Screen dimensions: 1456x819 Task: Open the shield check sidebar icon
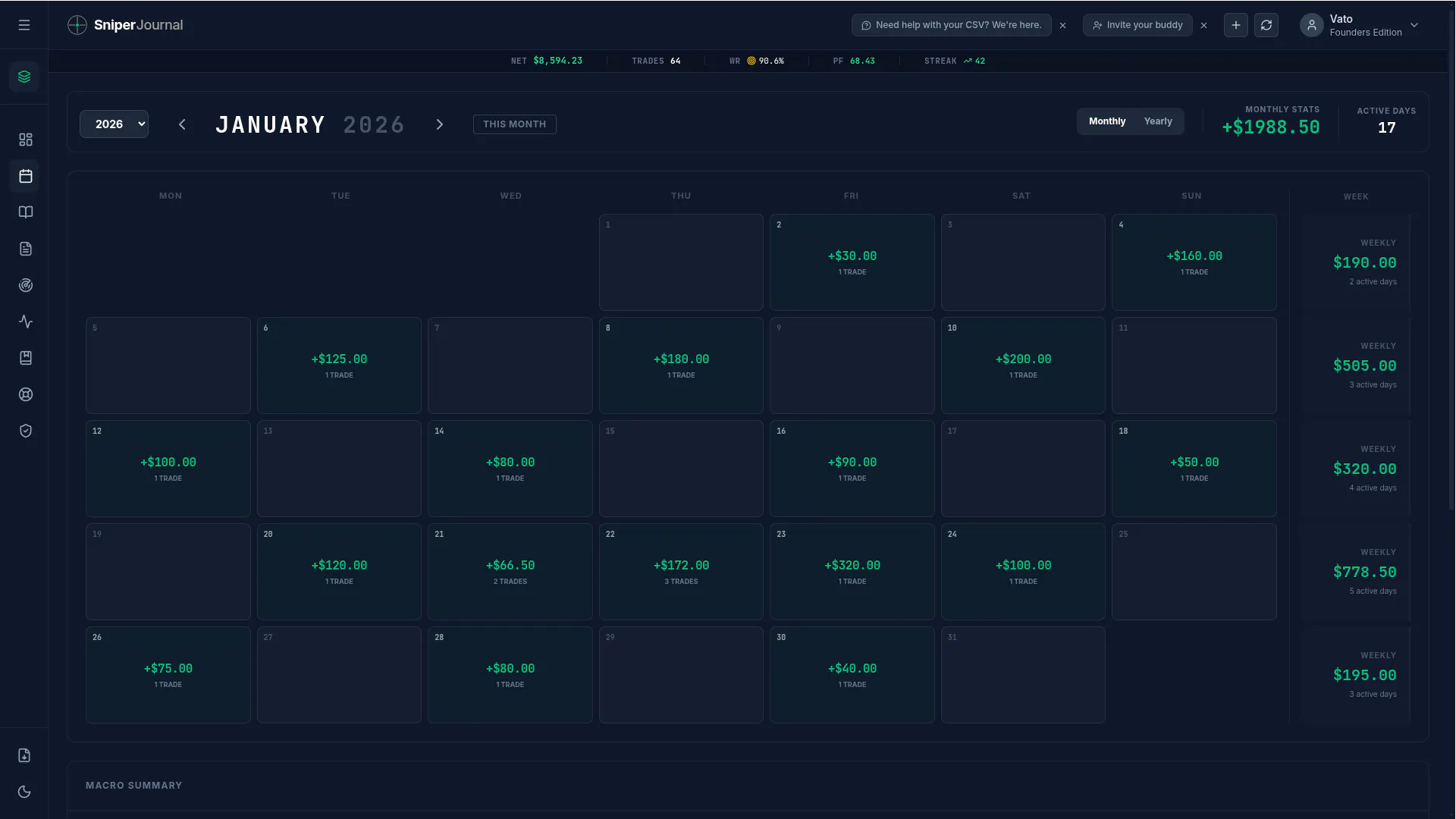tap(26, 431)
